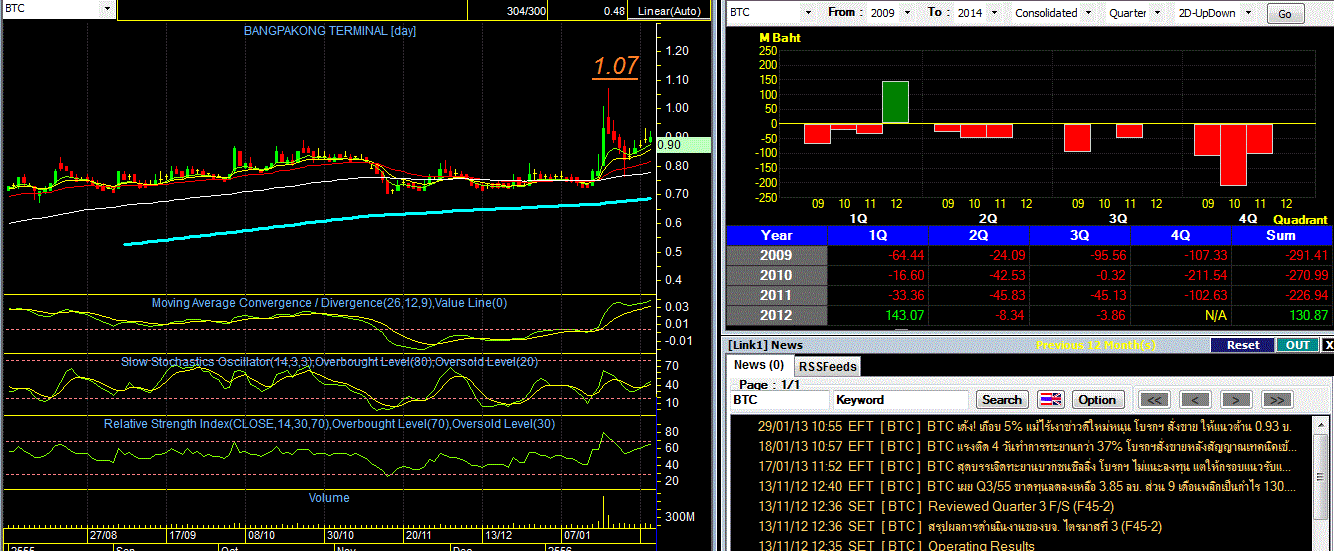Close the Link1 News panel with X
Image resolution: width=1334 pixels, height=551 pixels.
click(x=1328, y=345)
